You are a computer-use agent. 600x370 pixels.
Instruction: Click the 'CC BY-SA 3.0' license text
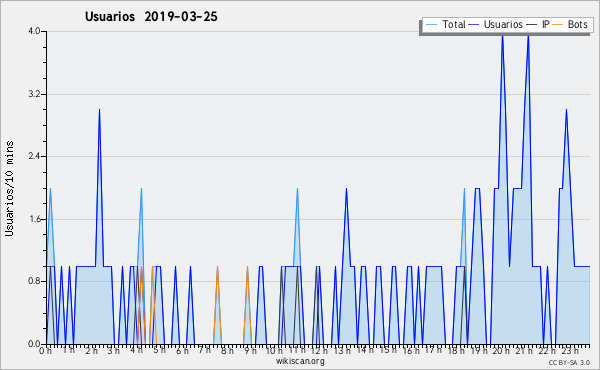click(x=569, y=362)
